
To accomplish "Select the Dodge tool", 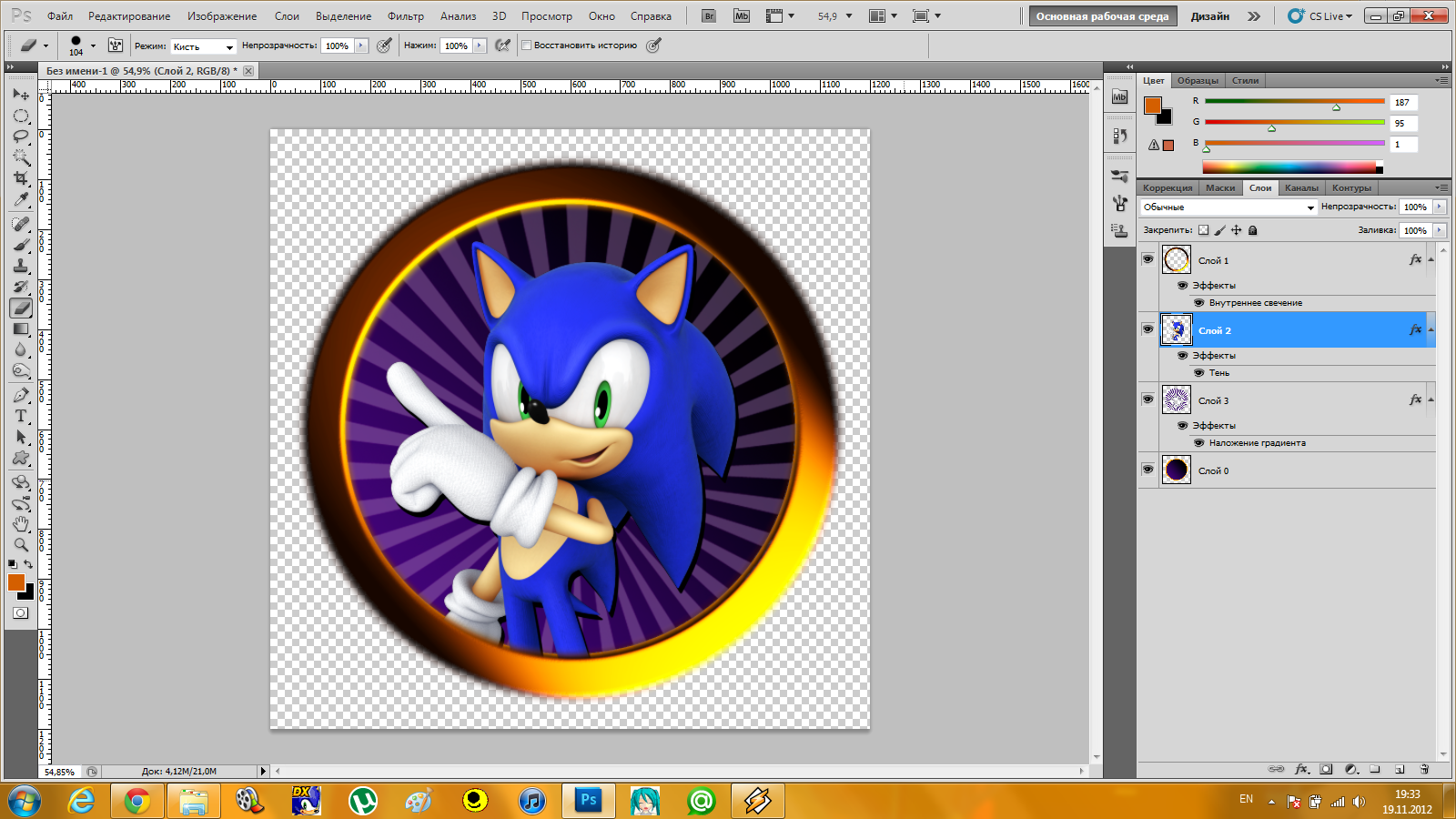I will 21,371.
